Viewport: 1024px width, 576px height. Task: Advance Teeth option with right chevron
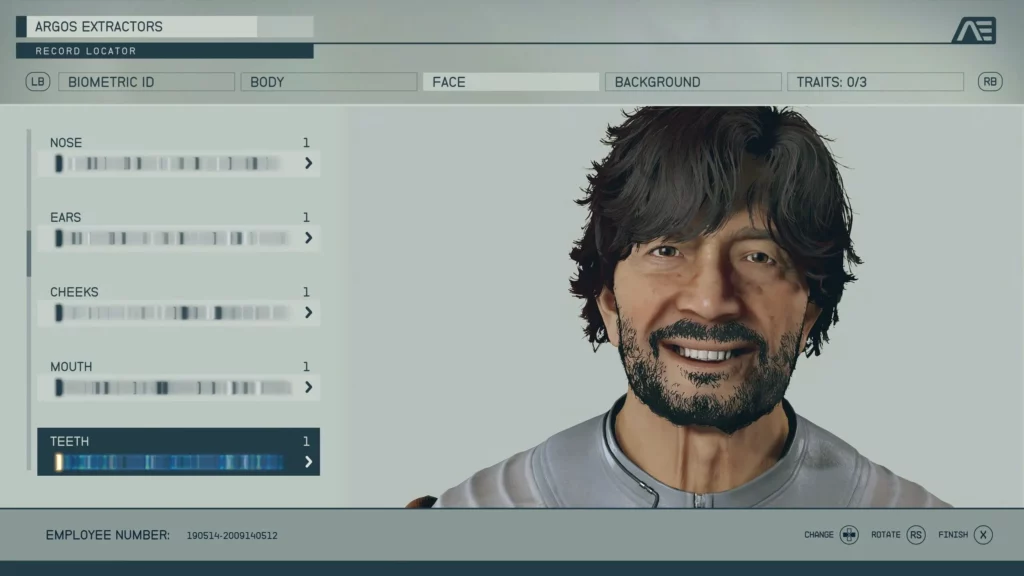point(308,462)
